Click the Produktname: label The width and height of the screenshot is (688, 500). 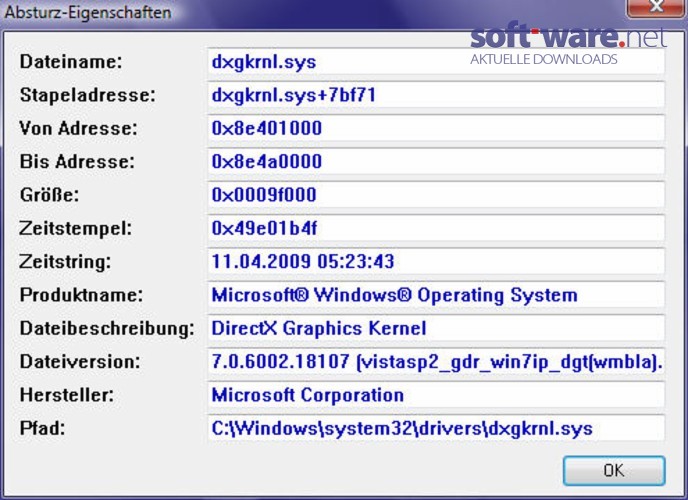click(x=82, y=295)
